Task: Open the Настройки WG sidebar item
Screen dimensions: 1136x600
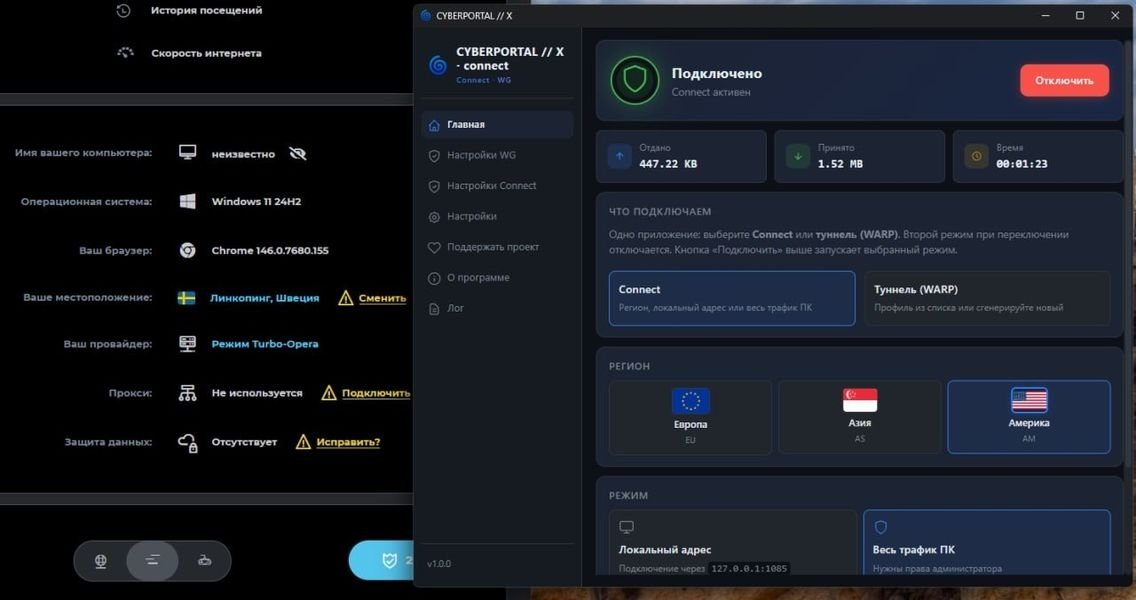Action: (481, 156)
